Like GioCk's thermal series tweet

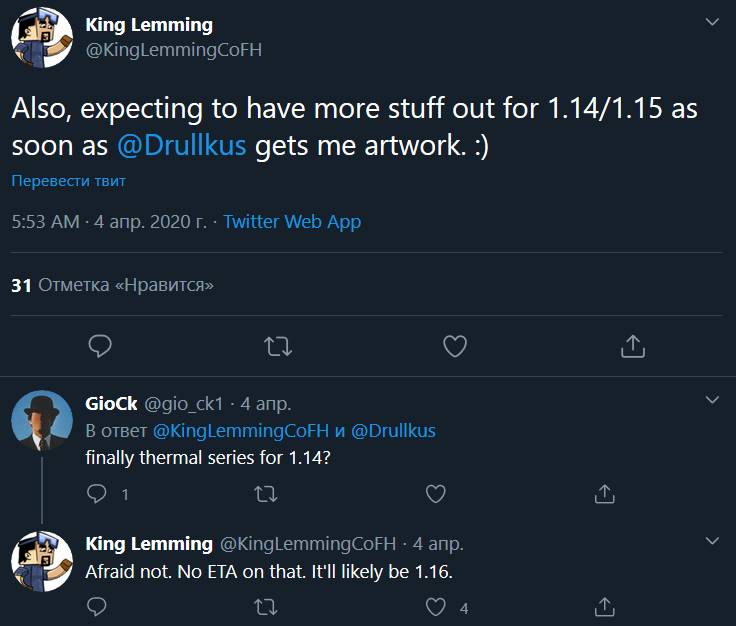pyautogui.click(x=435, y=494)
